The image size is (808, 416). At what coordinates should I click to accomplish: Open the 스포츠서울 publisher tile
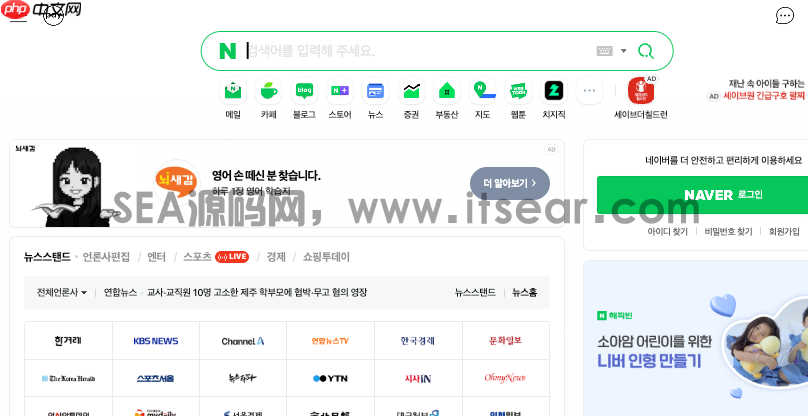pyautogui.click(x=156, y=378)
